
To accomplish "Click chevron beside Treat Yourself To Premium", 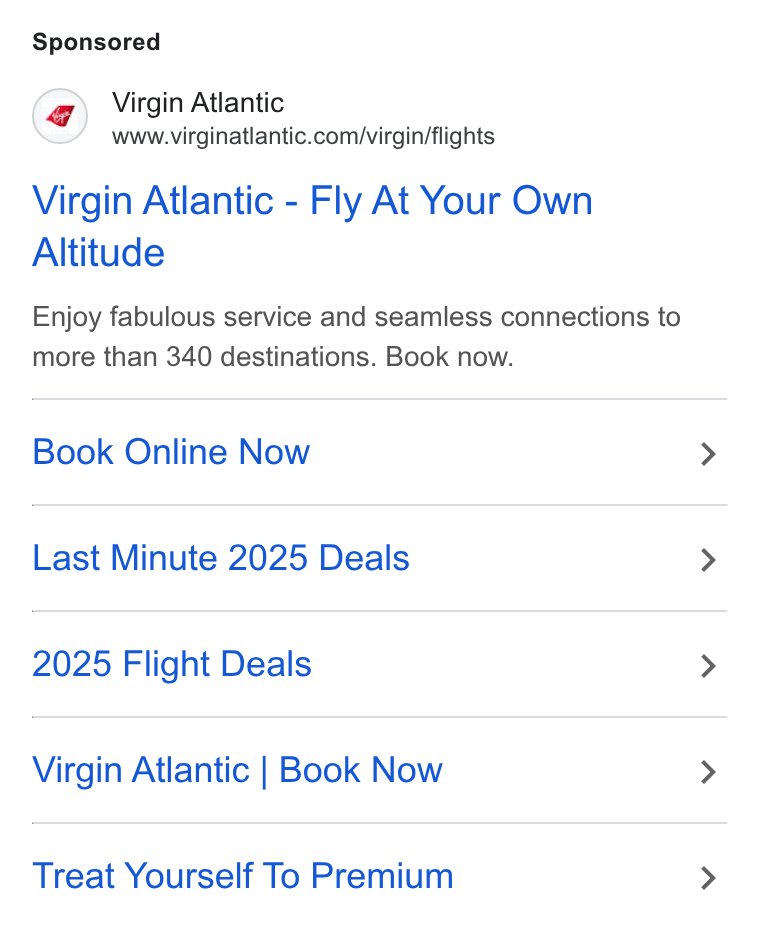I will click(708, 878).
